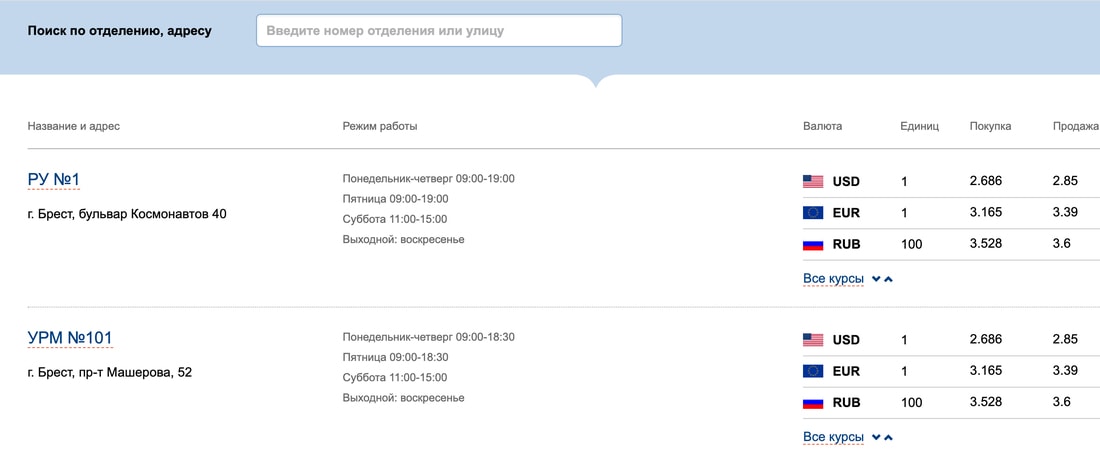This screenshot has width=1100, height=465.
Task: Click the "Валюта" column header
Action: 822,126
